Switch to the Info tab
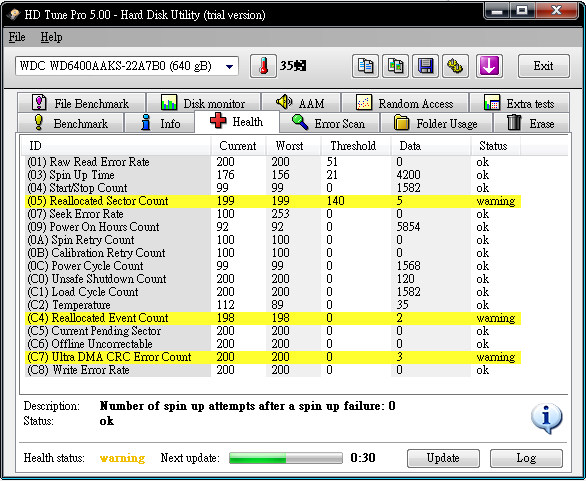The width and height of the screenshot is (586, 481). [160, 123]
